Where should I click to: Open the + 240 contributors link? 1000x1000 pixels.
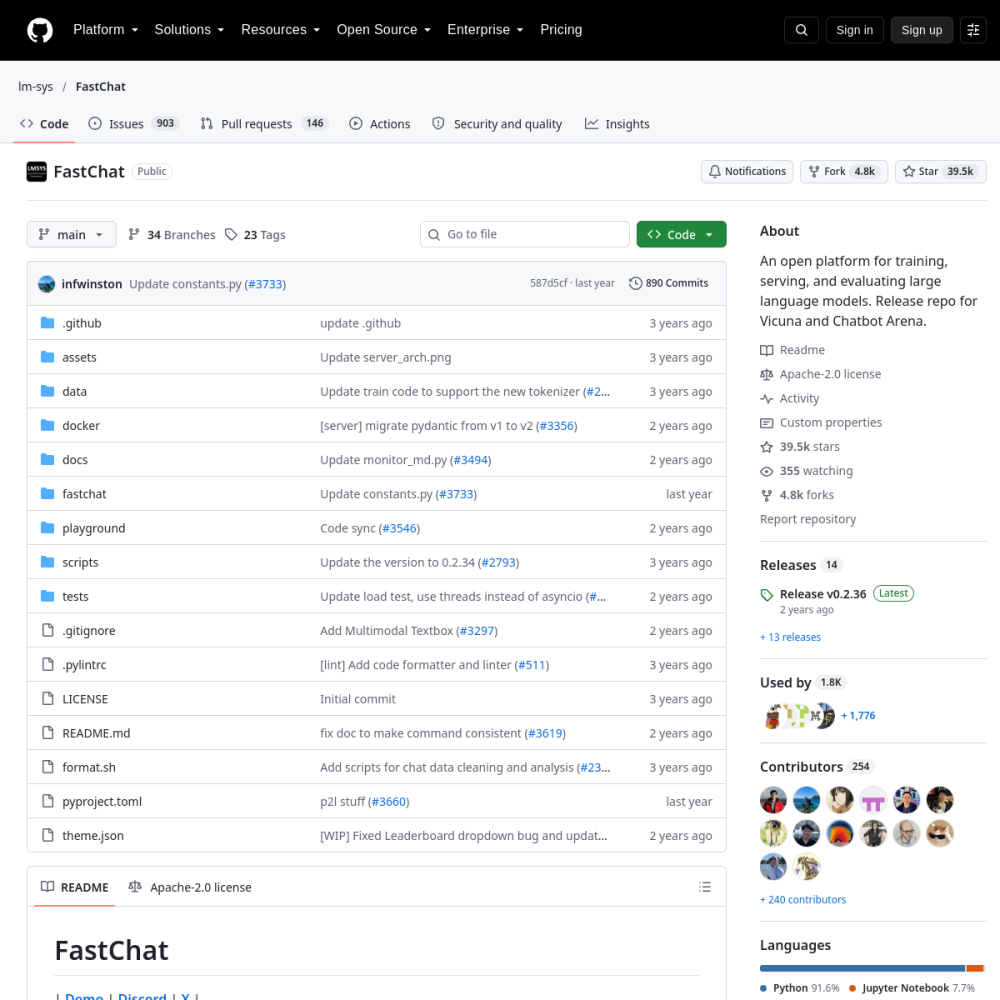pos(803,899)
